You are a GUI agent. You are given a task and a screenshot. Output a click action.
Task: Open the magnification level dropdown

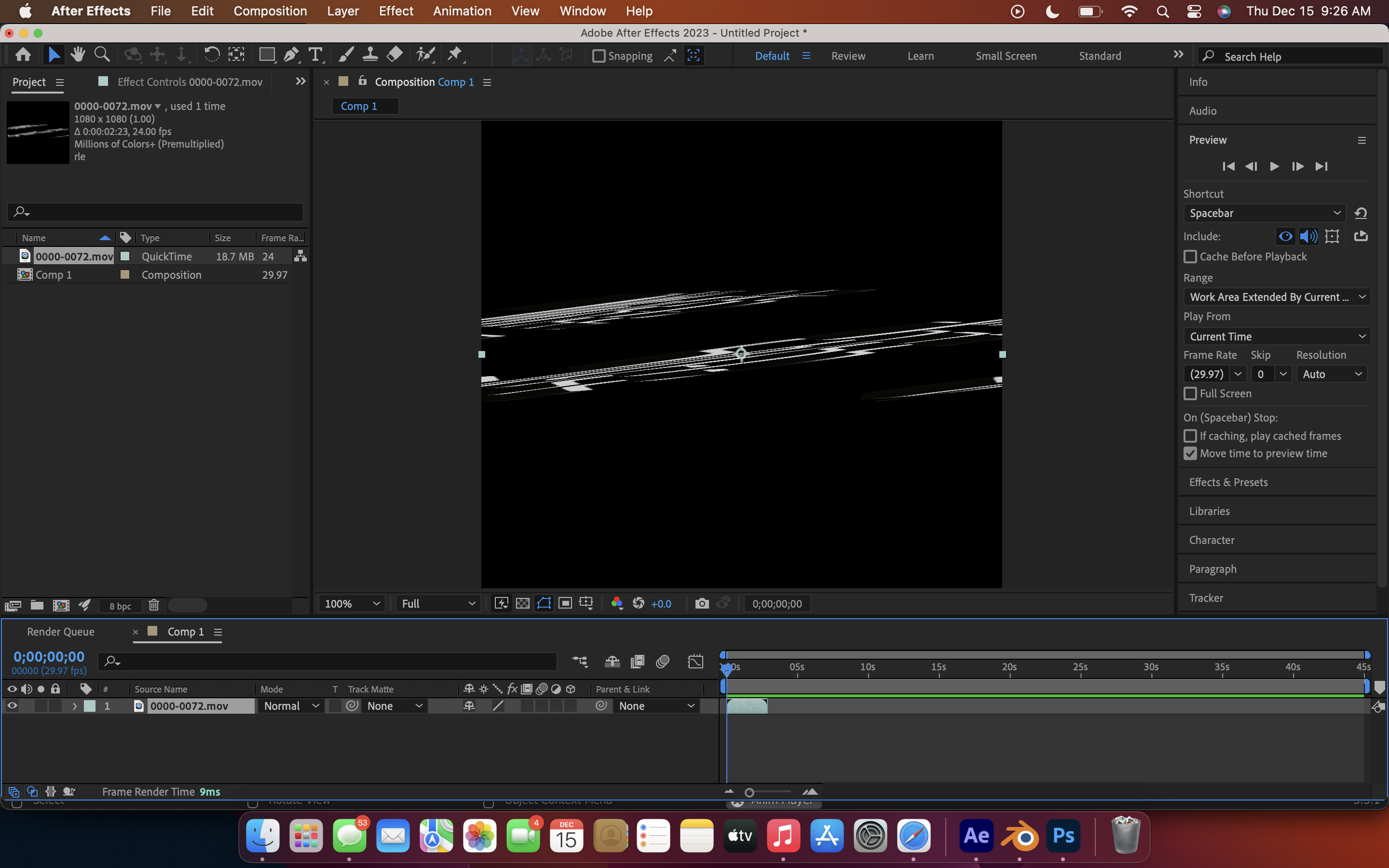[x=351, y=603]
